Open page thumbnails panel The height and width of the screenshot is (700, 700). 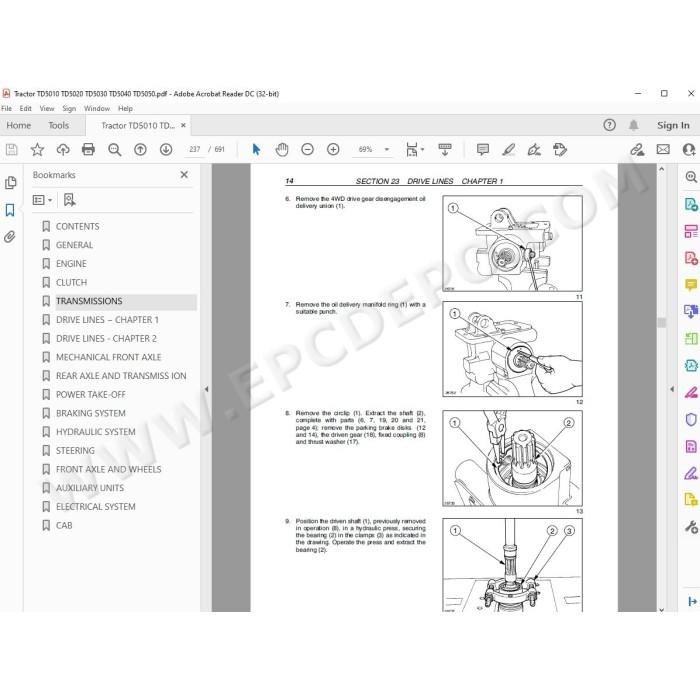tap(10, 183)
